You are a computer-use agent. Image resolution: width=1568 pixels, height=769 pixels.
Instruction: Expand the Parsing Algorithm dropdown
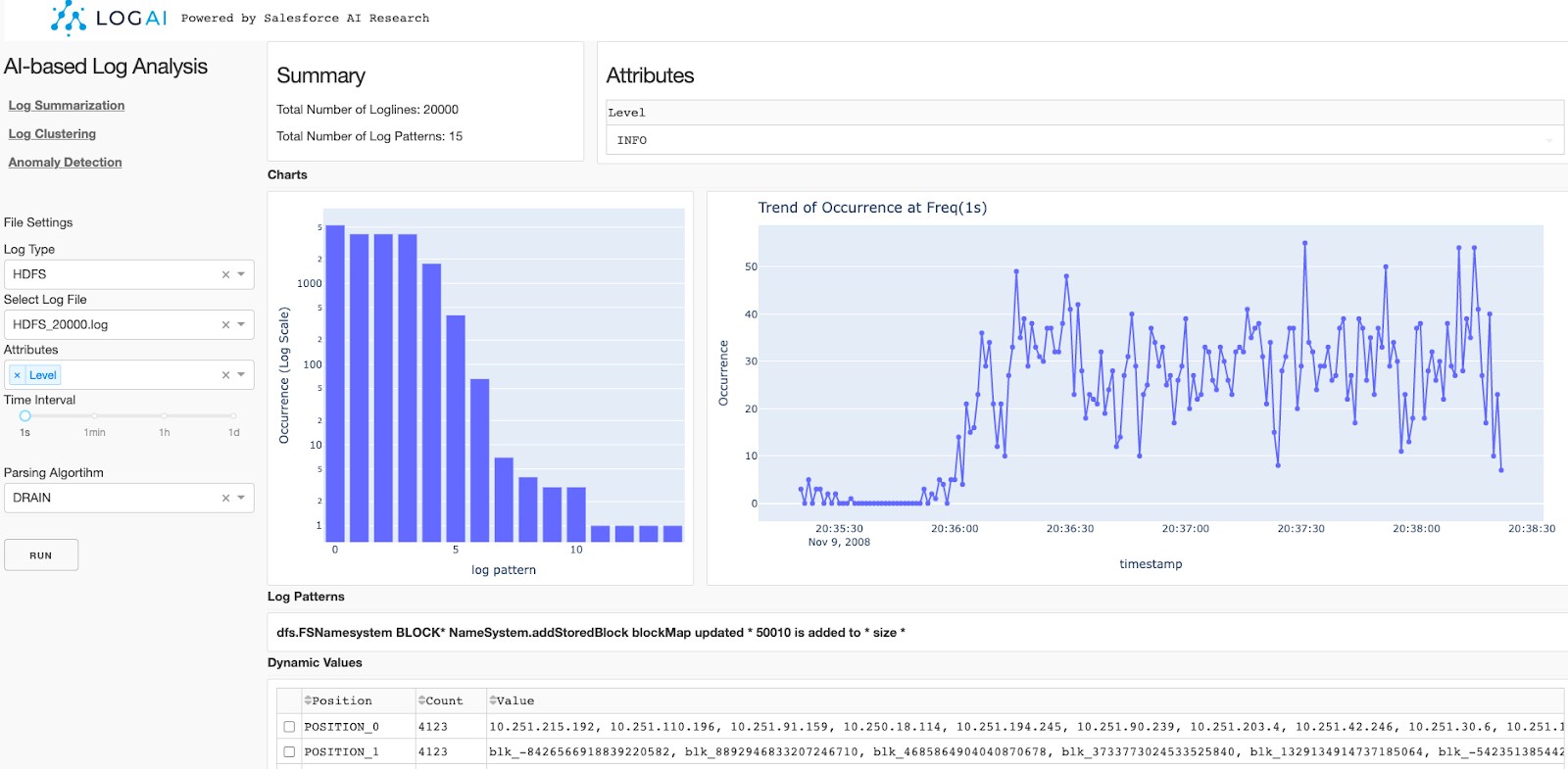[241, 498]
